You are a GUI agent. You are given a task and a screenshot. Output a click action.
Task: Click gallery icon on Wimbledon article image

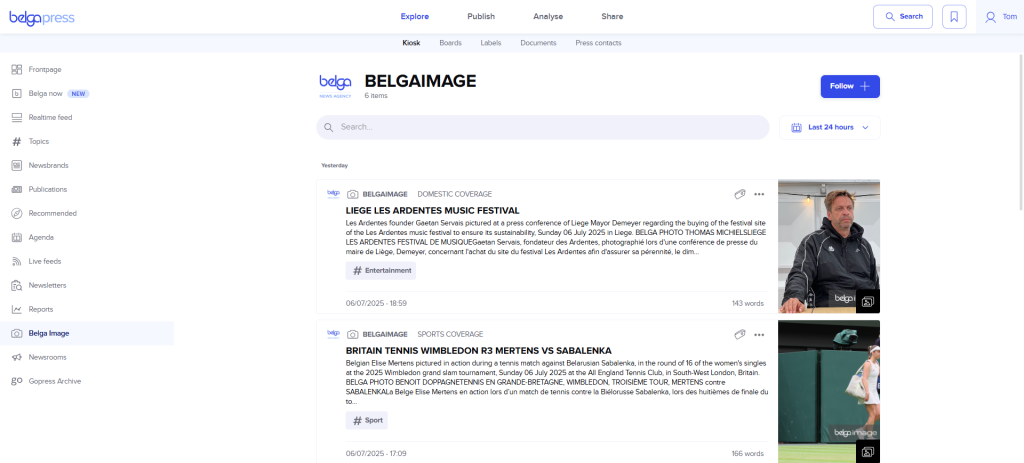point(868,451)
